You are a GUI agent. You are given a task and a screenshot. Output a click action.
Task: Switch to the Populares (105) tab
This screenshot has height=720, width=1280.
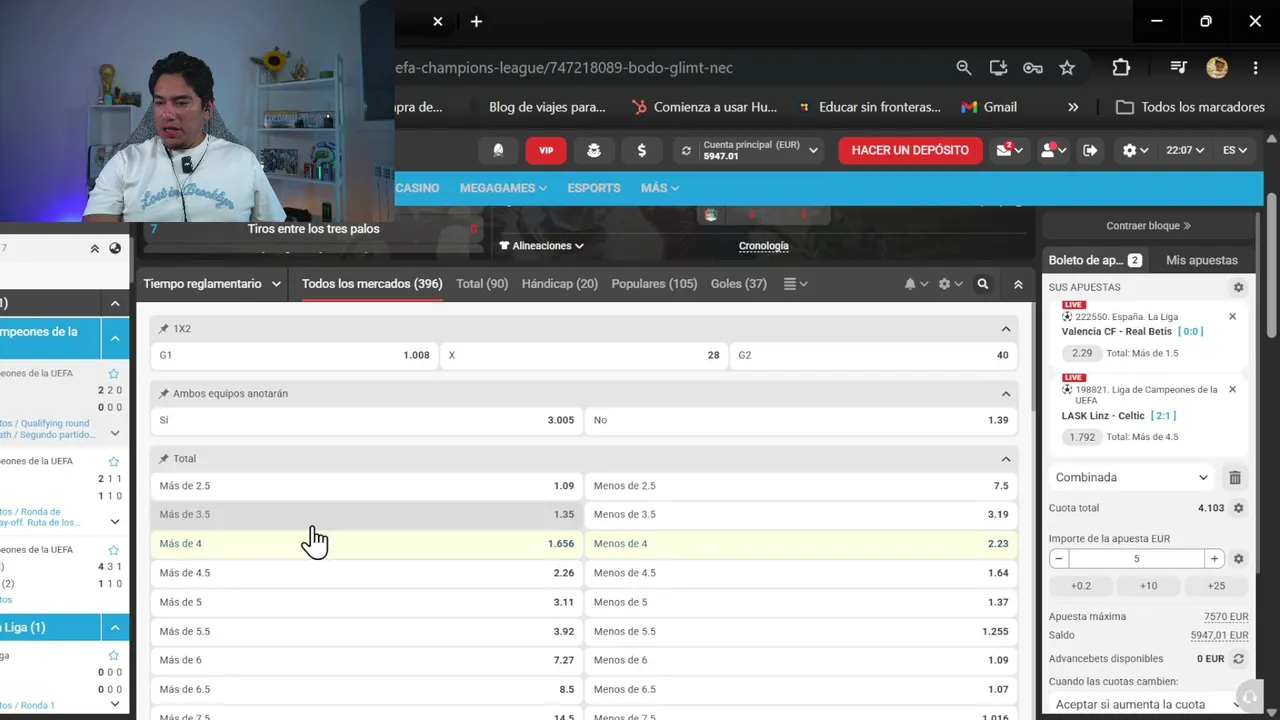click(654, 284)
